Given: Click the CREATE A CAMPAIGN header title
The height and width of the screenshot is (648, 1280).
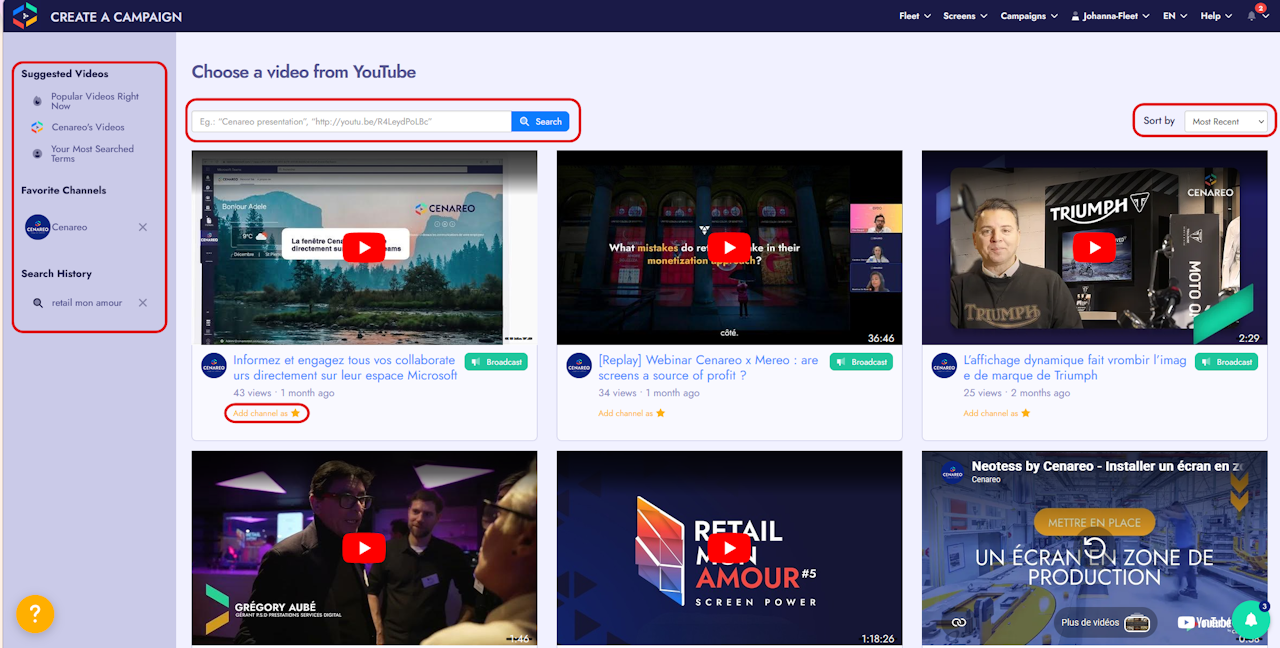Looking at the screenshot, I should click(116, 17).
